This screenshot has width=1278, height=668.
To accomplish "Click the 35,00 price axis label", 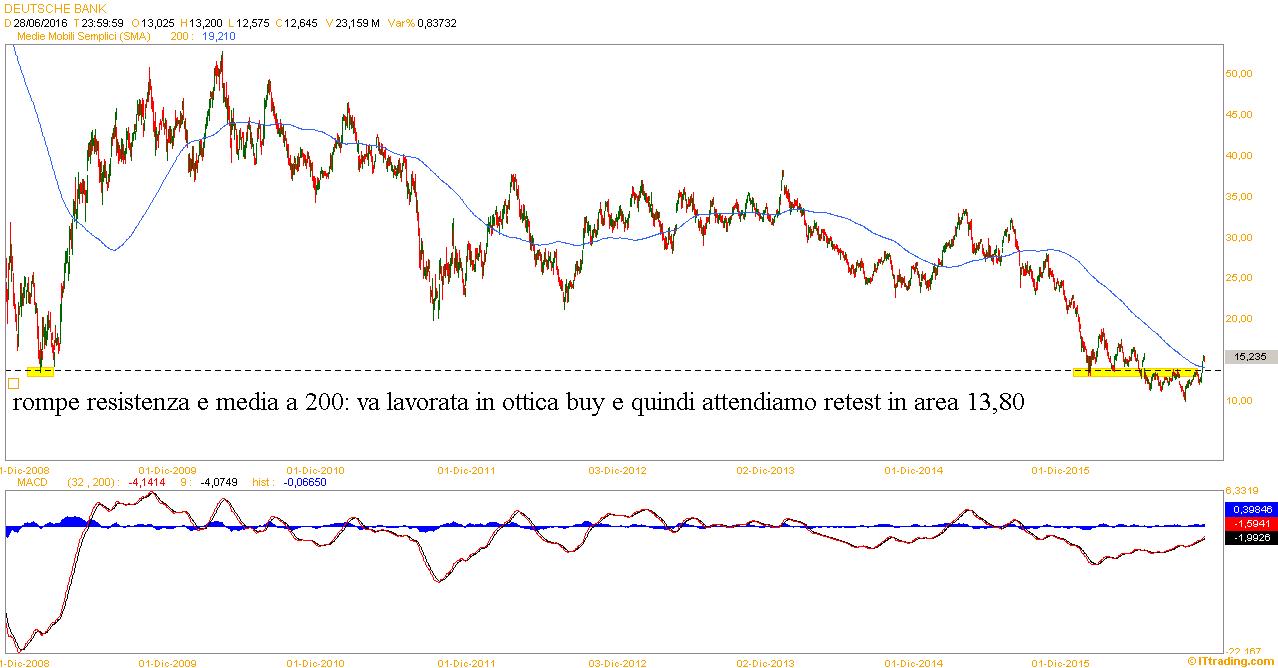I will pyautogui.click(x=1239, y=197).
